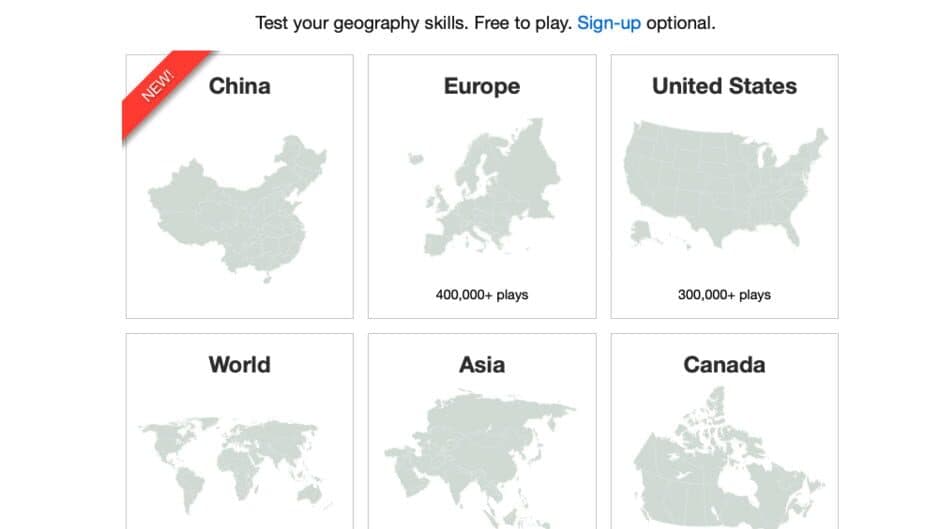Click the United States title
This screenshot has width=940, height=529.
(x=724, y=86)
